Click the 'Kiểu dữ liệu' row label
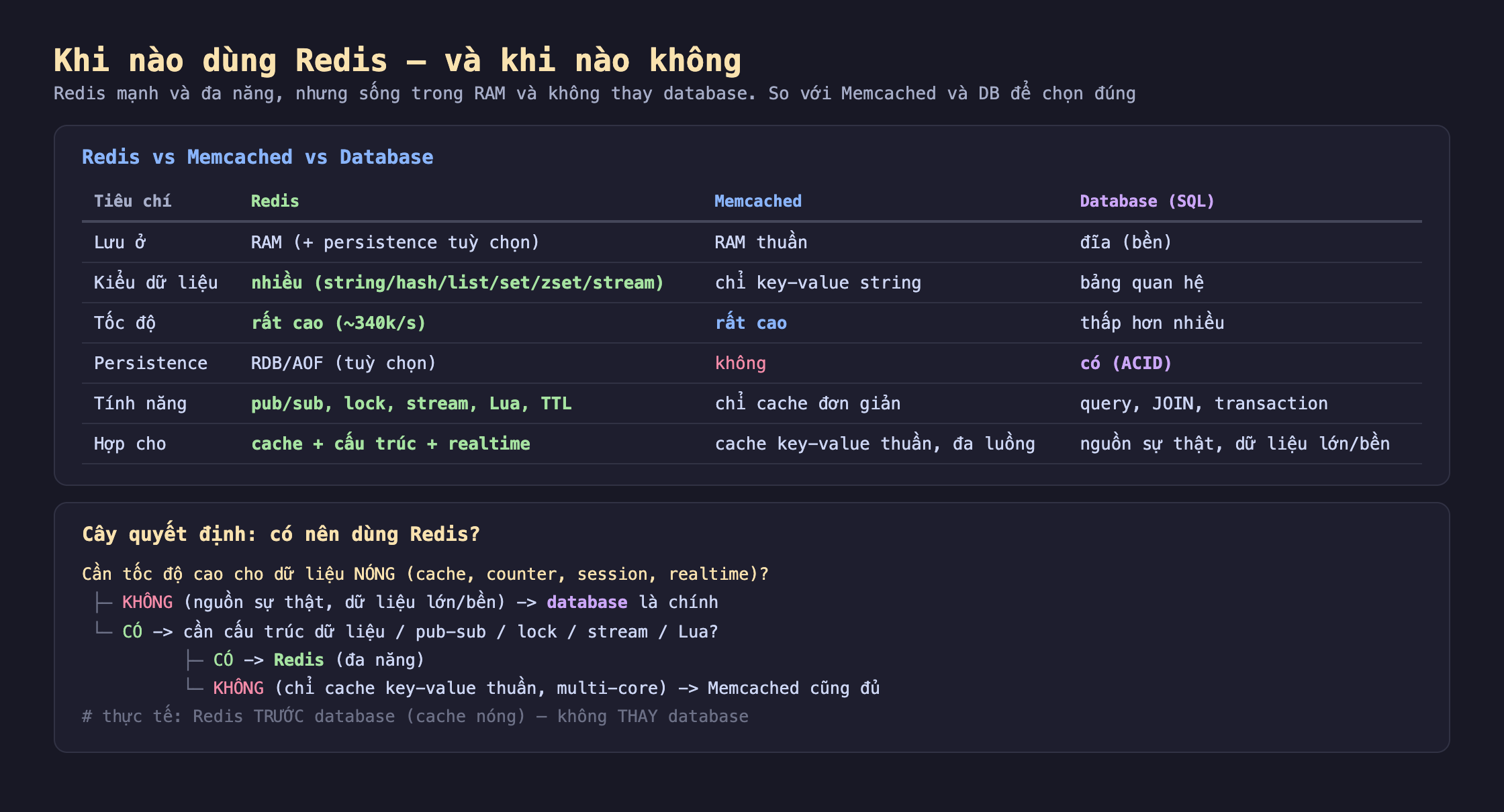Viewport: 1504px width, 812px height. [x=156, y=283]
